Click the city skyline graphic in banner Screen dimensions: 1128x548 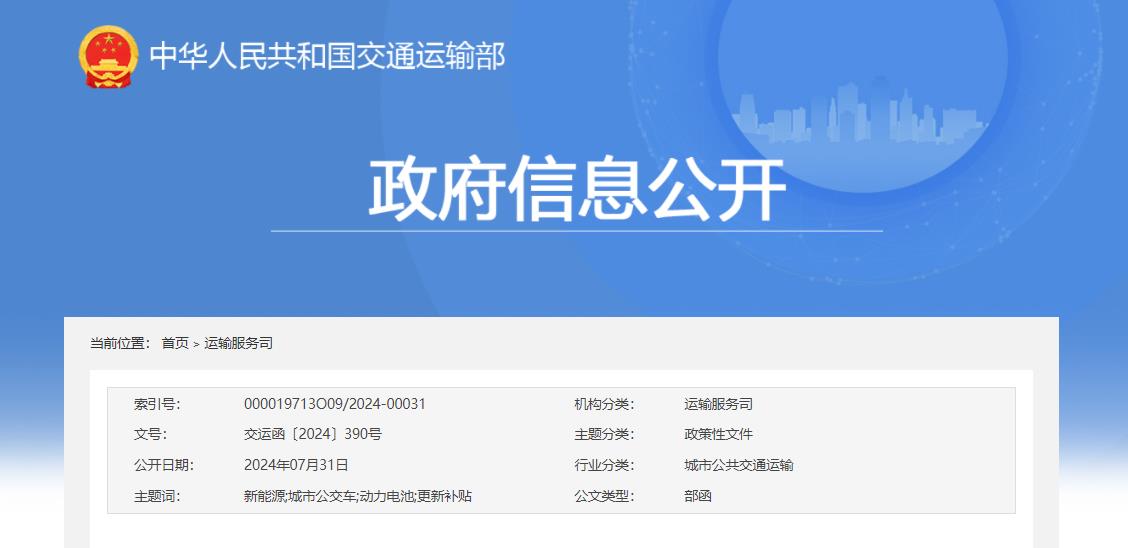point(860,117)
